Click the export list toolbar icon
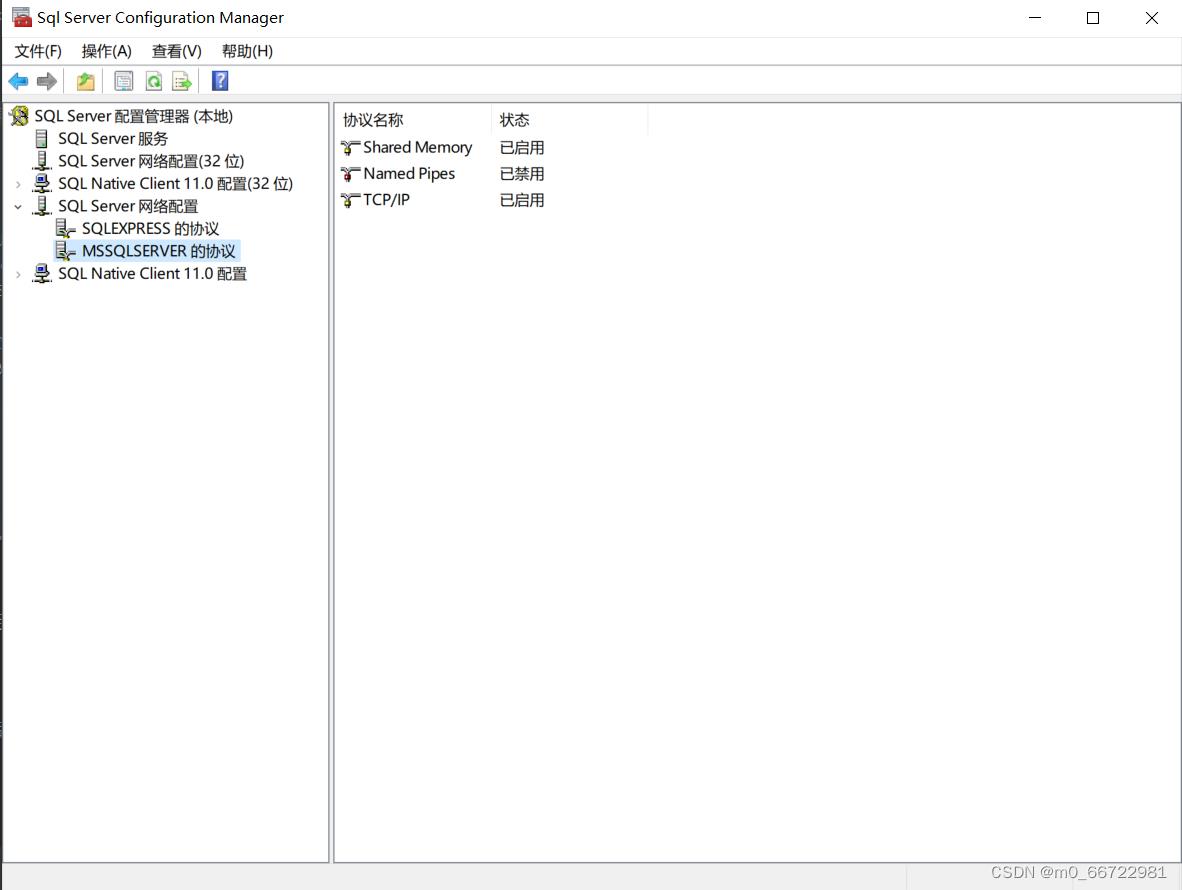 (182, 81)
